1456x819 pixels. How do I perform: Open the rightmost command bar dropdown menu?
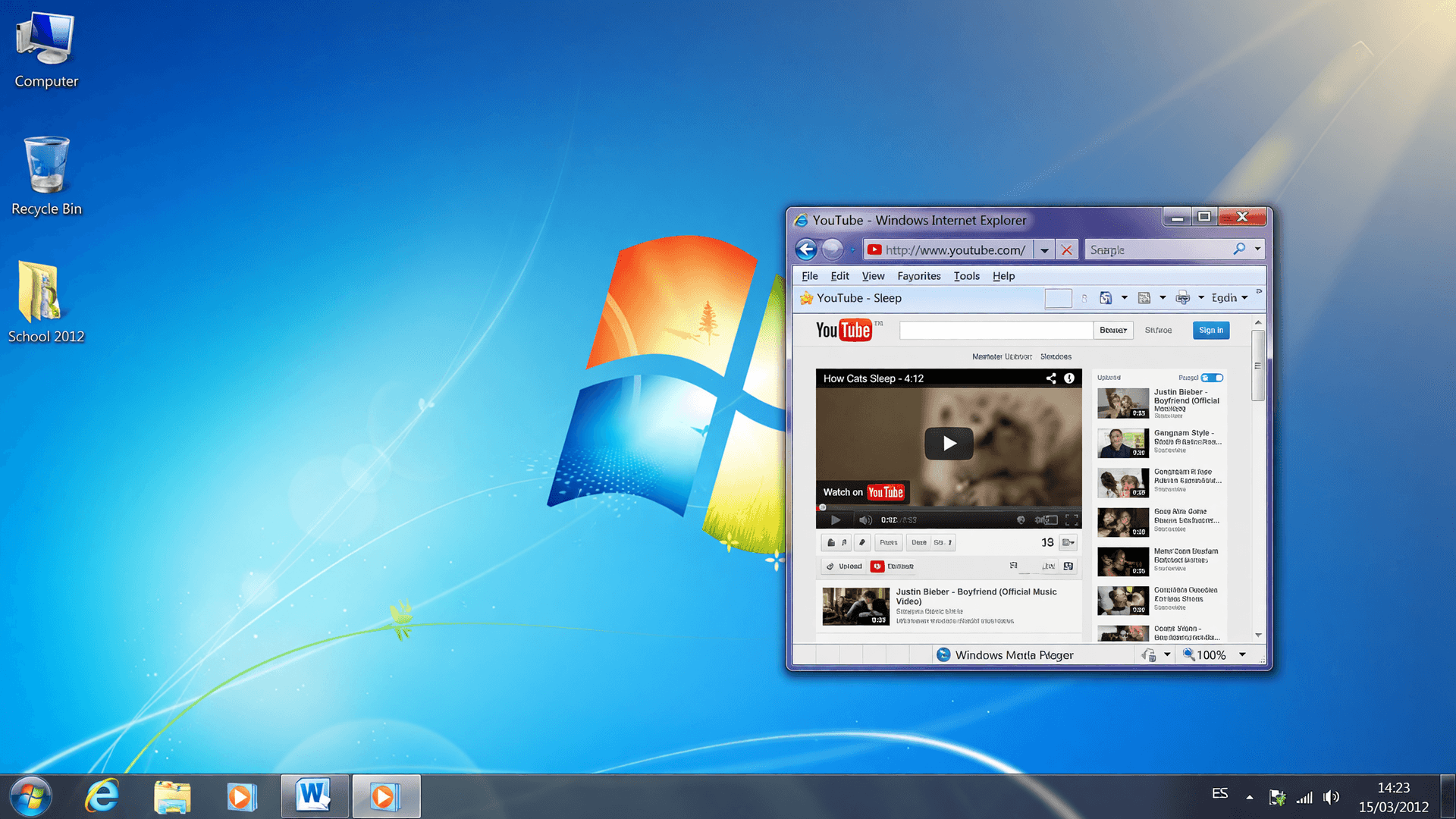coord(1229,298)
